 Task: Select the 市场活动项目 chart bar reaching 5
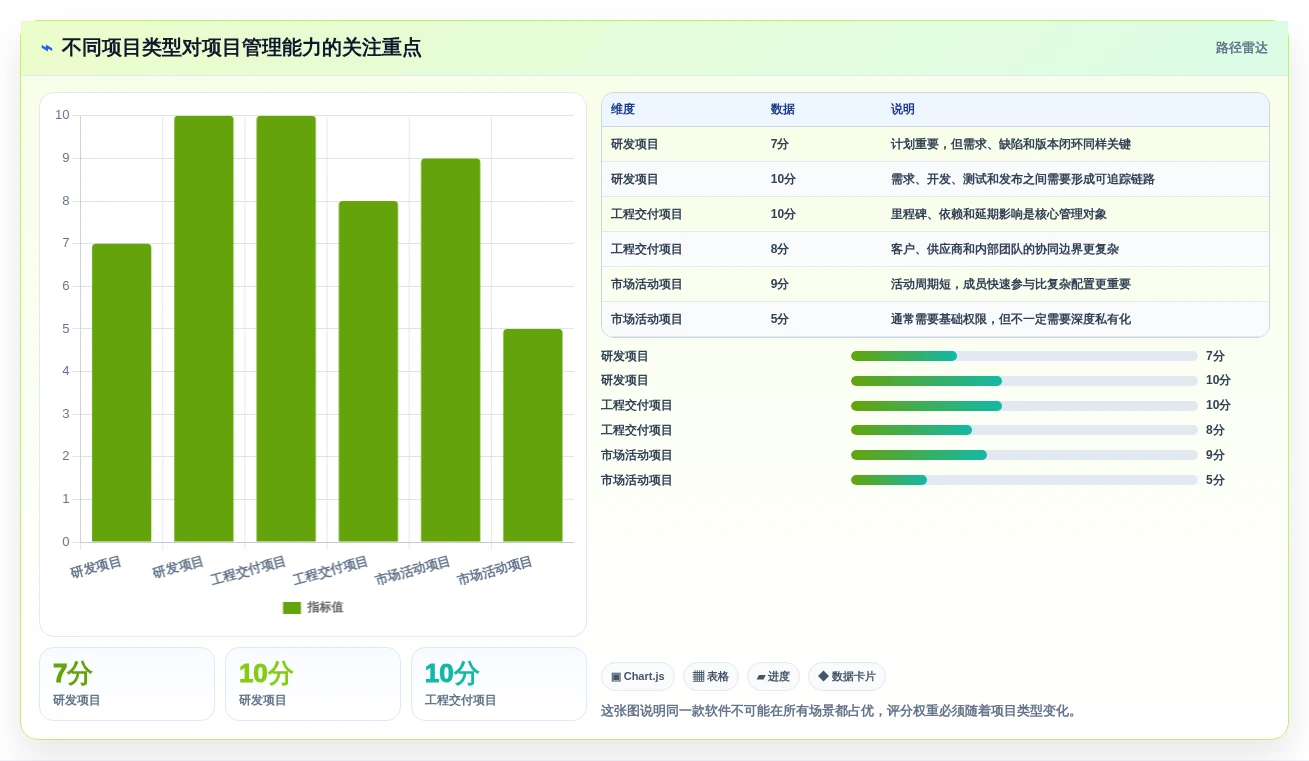click(x=533, y=436)
